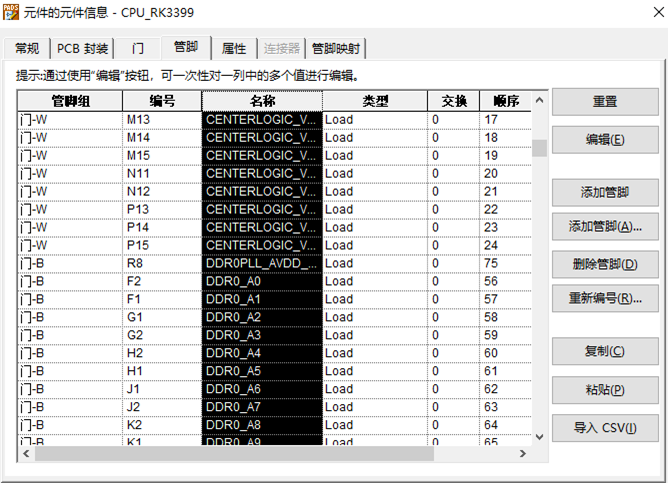Select the DDR0_A0 name cell
This screenshot has width=668, height=483.
[x=262, y=281]
